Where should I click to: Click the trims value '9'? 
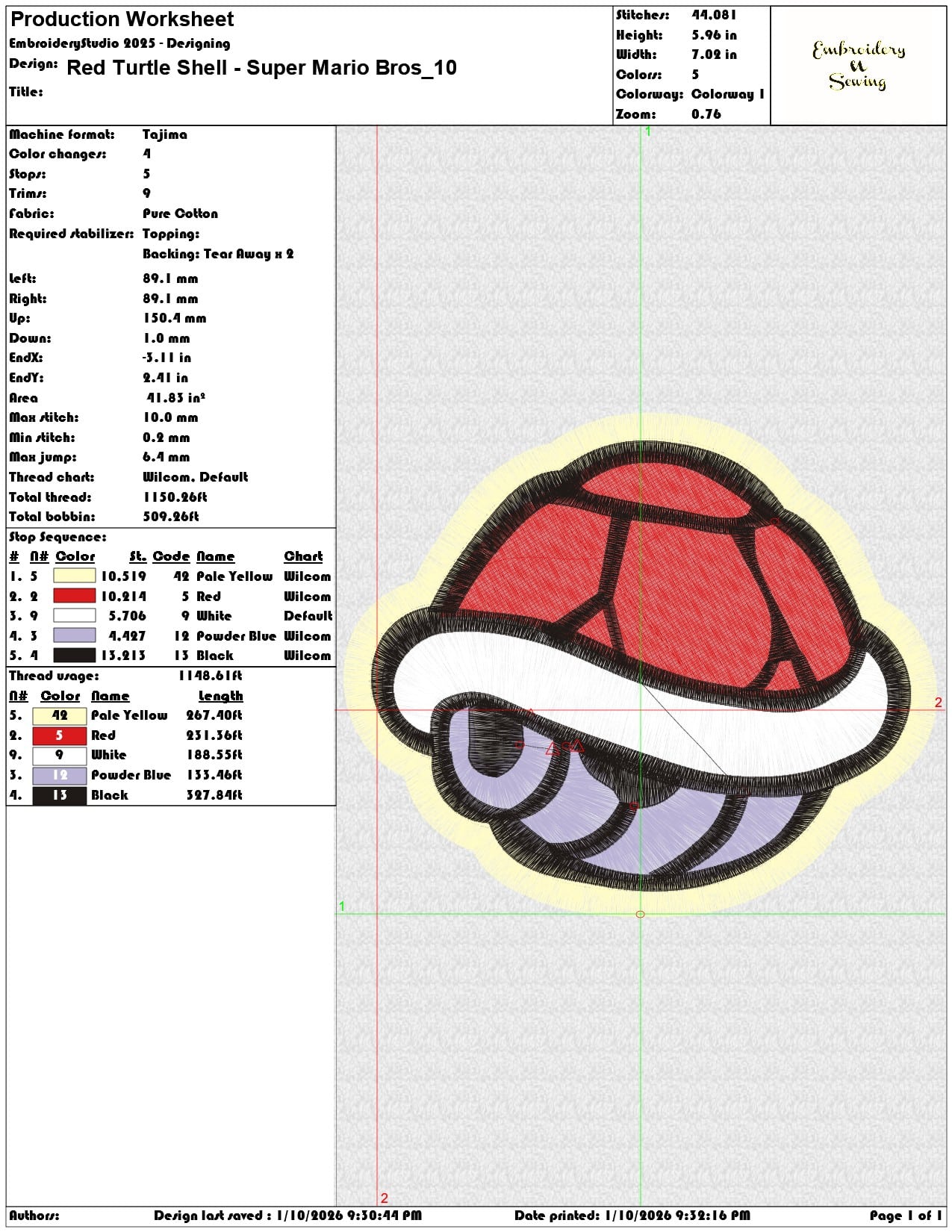[x=146, y=193]
